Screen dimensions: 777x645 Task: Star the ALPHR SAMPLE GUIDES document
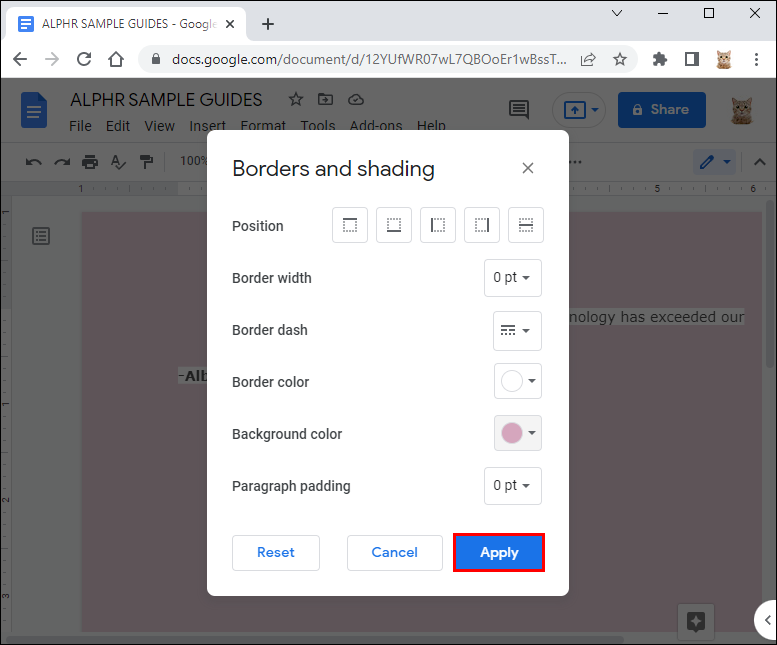pyautogui.click(x=296, y=100)
